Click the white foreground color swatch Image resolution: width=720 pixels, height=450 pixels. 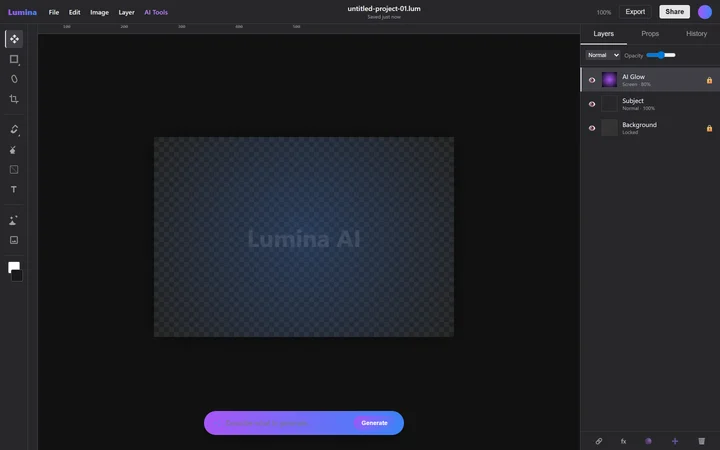pos(13,266)
